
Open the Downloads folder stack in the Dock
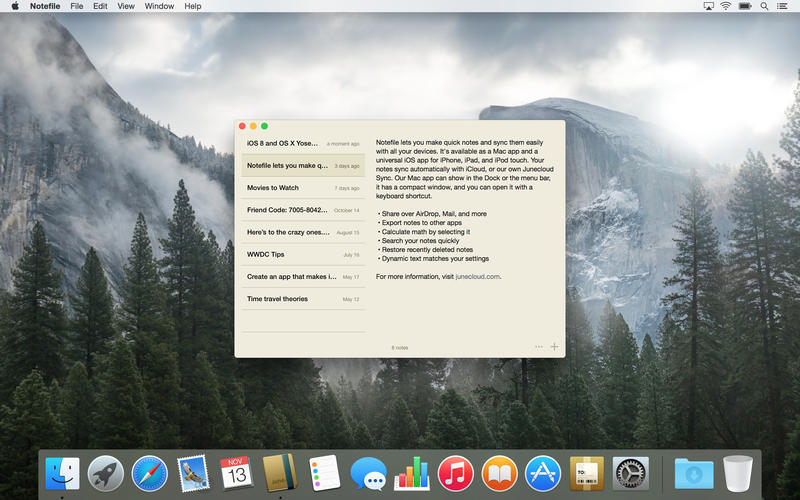coord(693,472)
